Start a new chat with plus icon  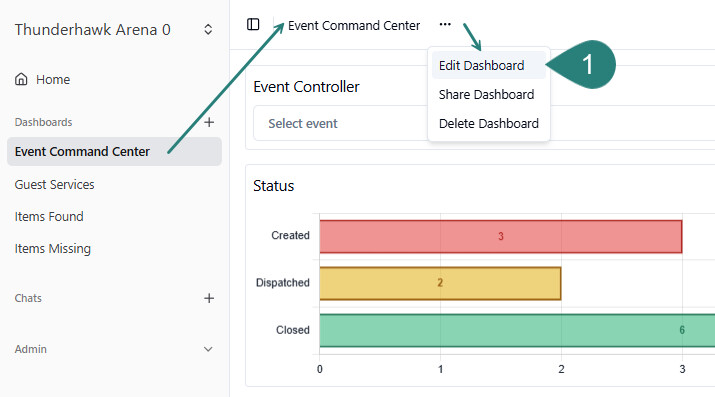pos(209,298)
